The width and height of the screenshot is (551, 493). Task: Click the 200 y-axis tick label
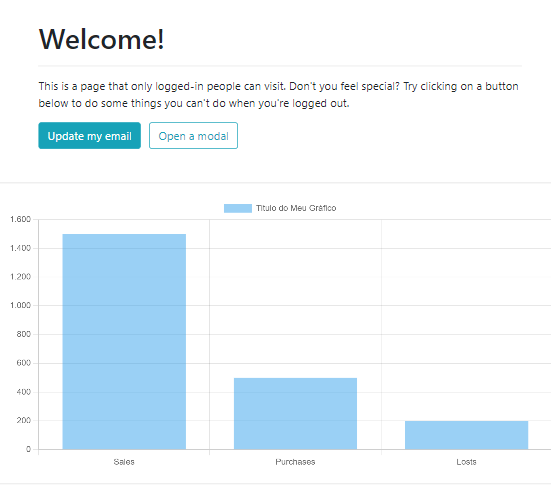(x=24, y=420)
